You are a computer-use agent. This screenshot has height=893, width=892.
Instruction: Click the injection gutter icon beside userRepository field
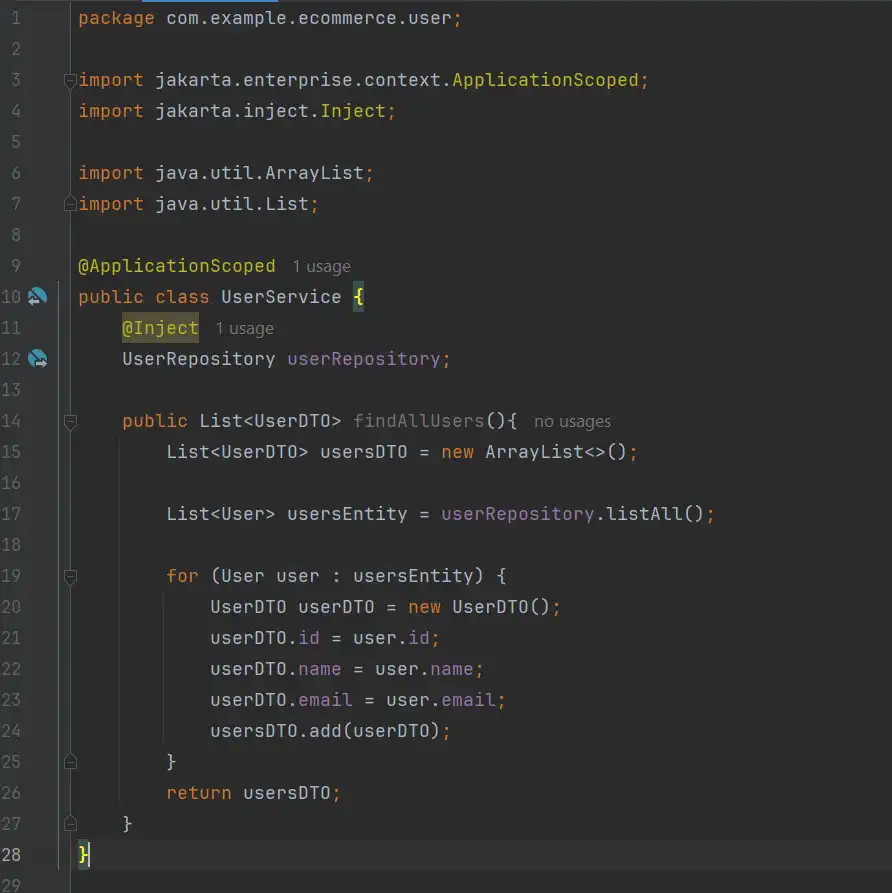coord(38,358)
